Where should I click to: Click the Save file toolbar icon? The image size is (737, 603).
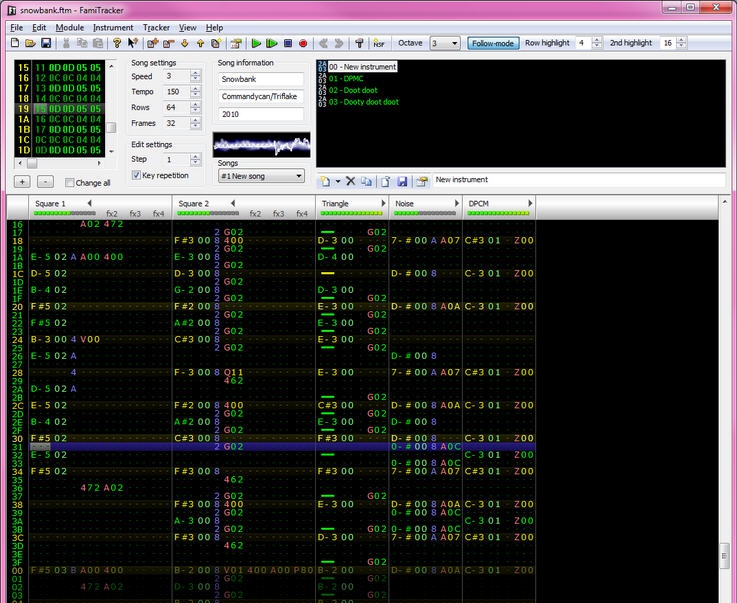[x=45, y=44]
